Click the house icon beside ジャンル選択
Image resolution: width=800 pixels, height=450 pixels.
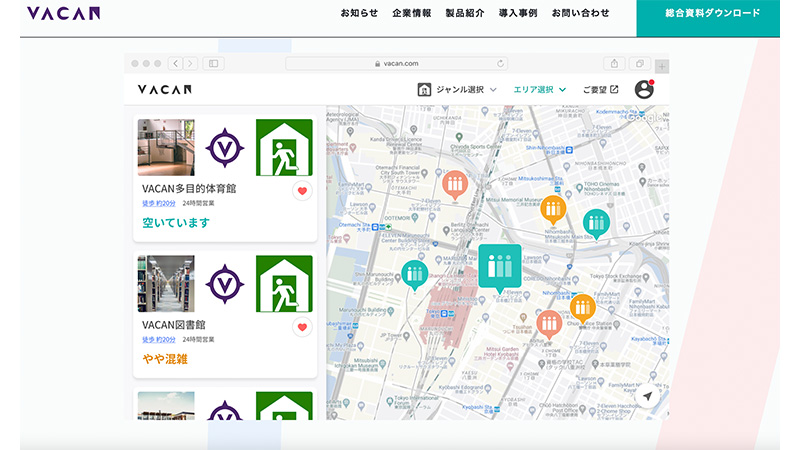pos(424,90)
